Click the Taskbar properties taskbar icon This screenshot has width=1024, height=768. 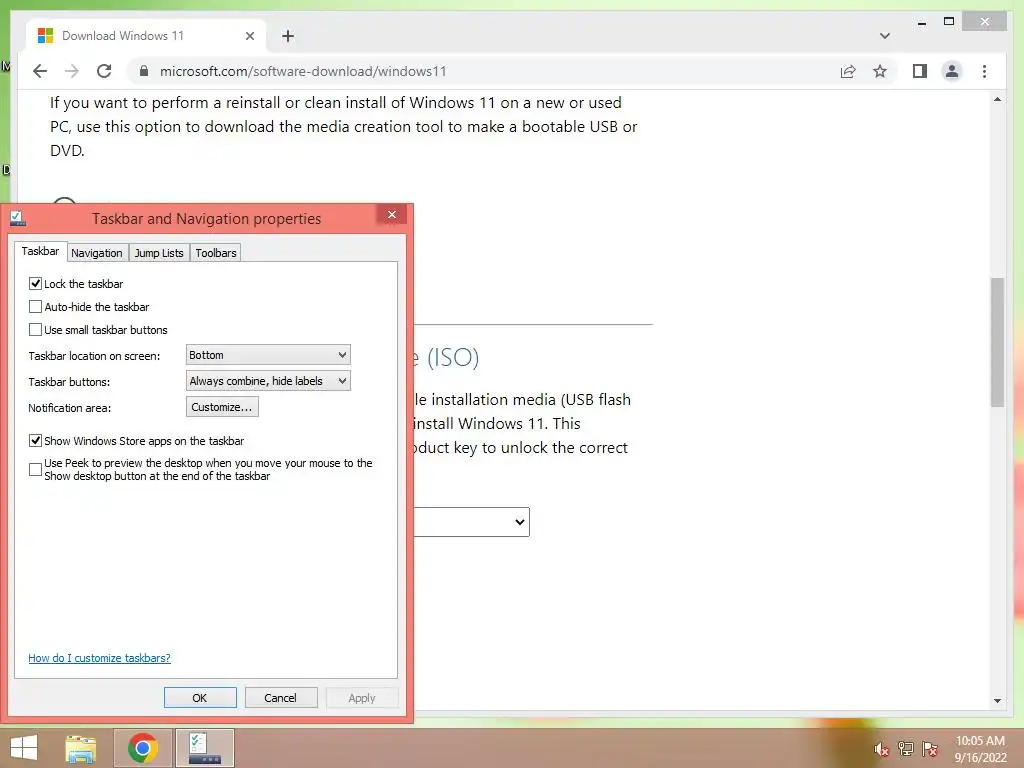204,748
